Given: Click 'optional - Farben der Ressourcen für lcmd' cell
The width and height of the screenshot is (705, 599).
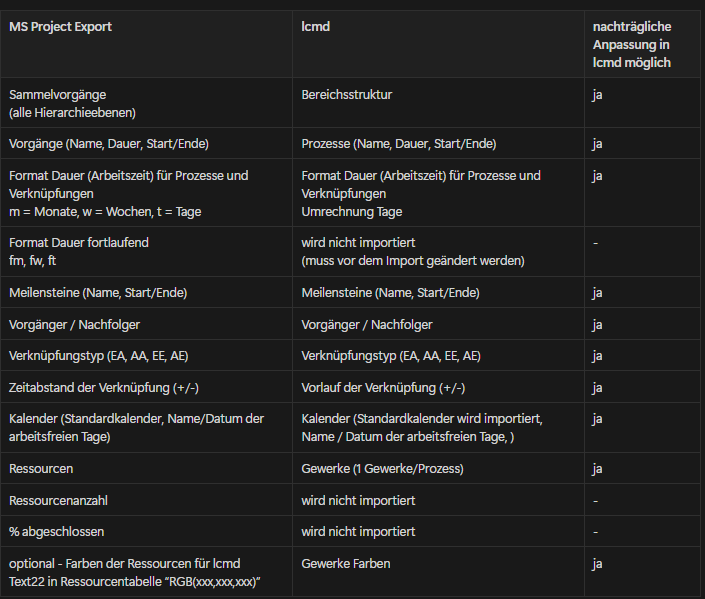Looking at the screenshot, I should 146,572.
